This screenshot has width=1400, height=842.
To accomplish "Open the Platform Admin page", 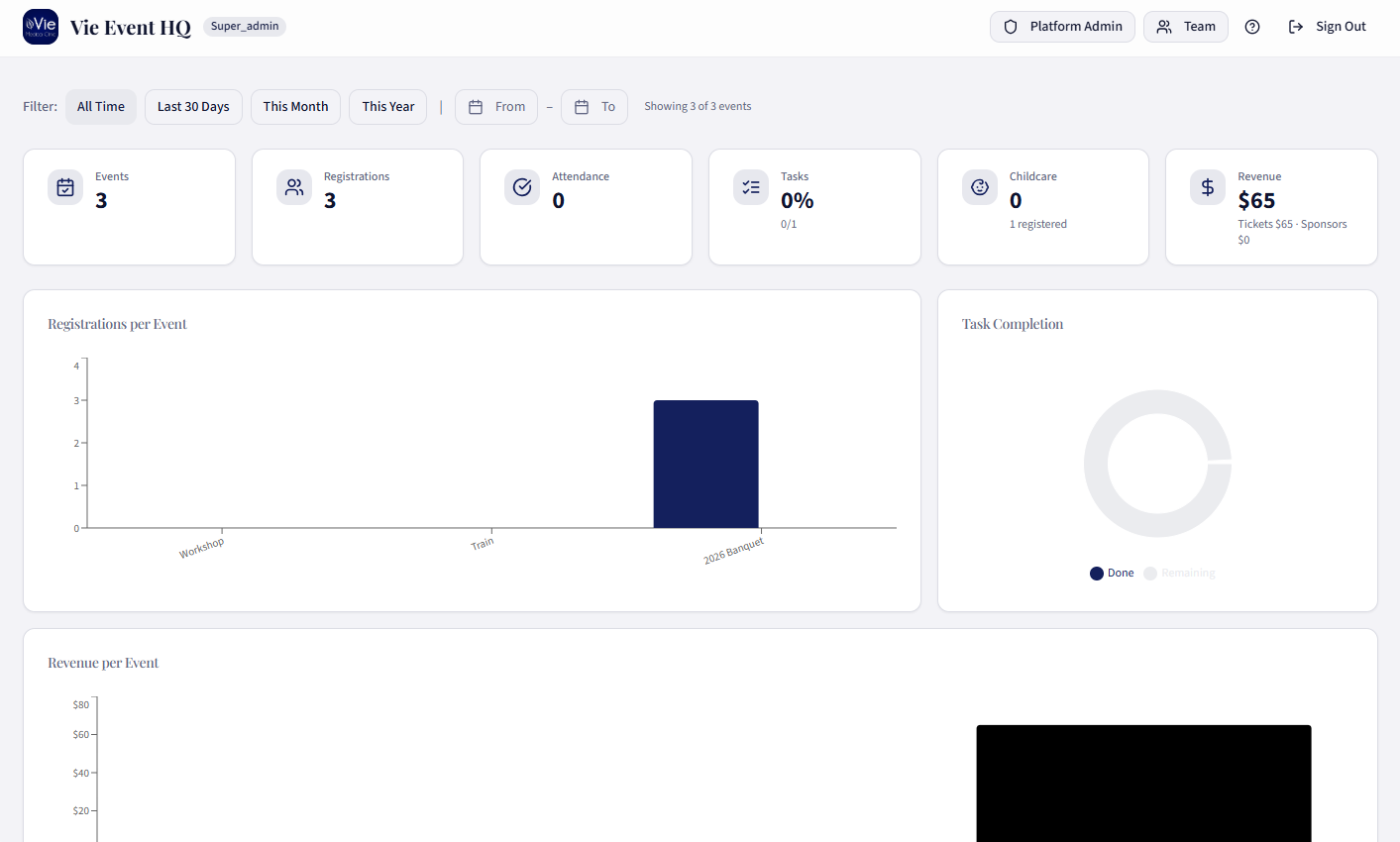I will (1062, 27).
